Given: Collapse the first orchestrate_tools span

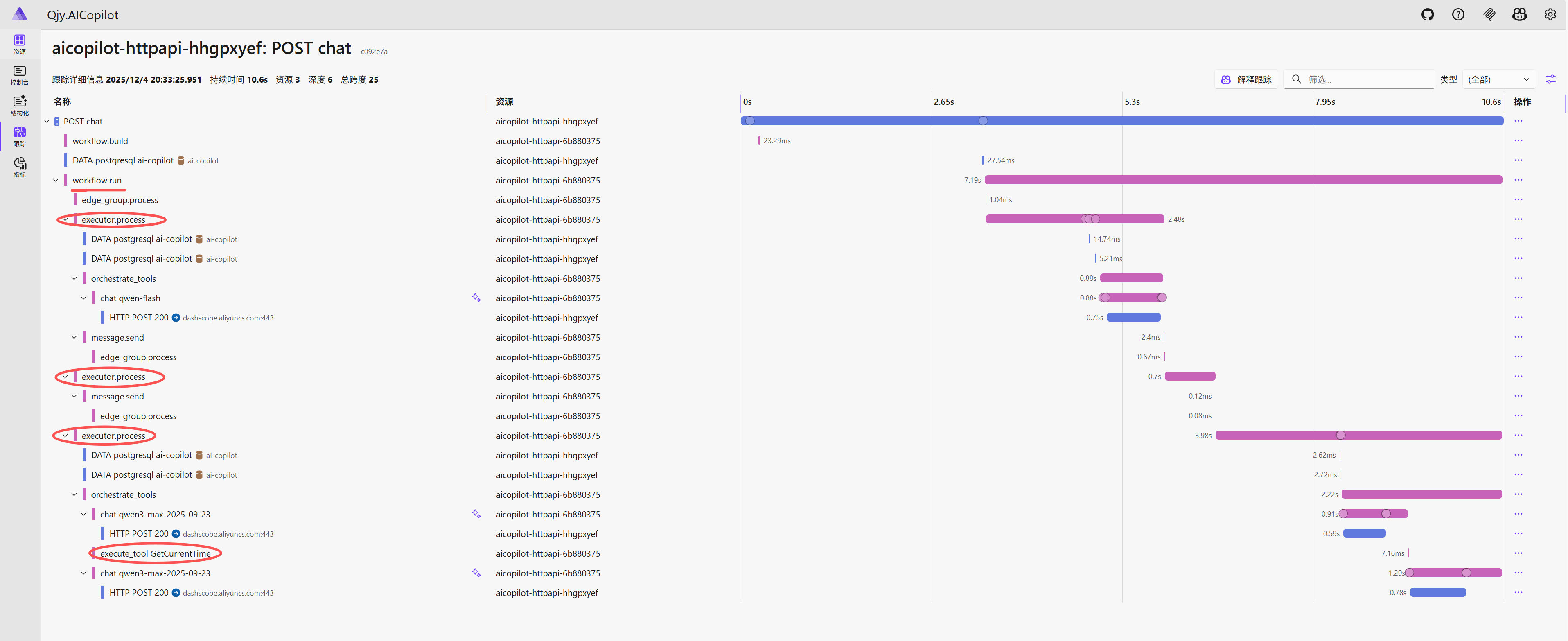Looking at the screenshot, I should click(x=74, y=278).
